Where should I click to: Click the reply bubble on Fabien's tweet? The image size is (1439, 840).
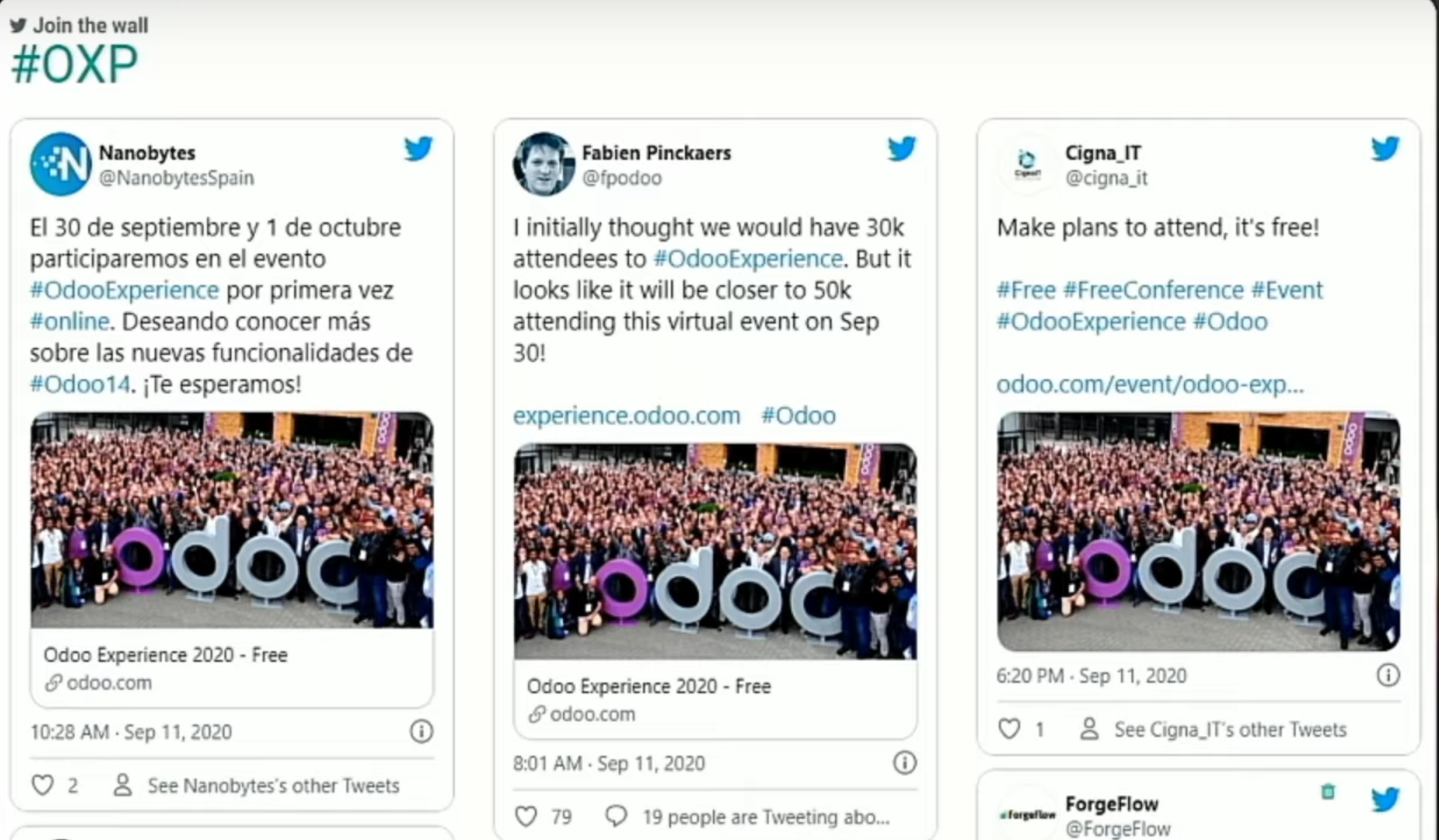tap(616, 816)
